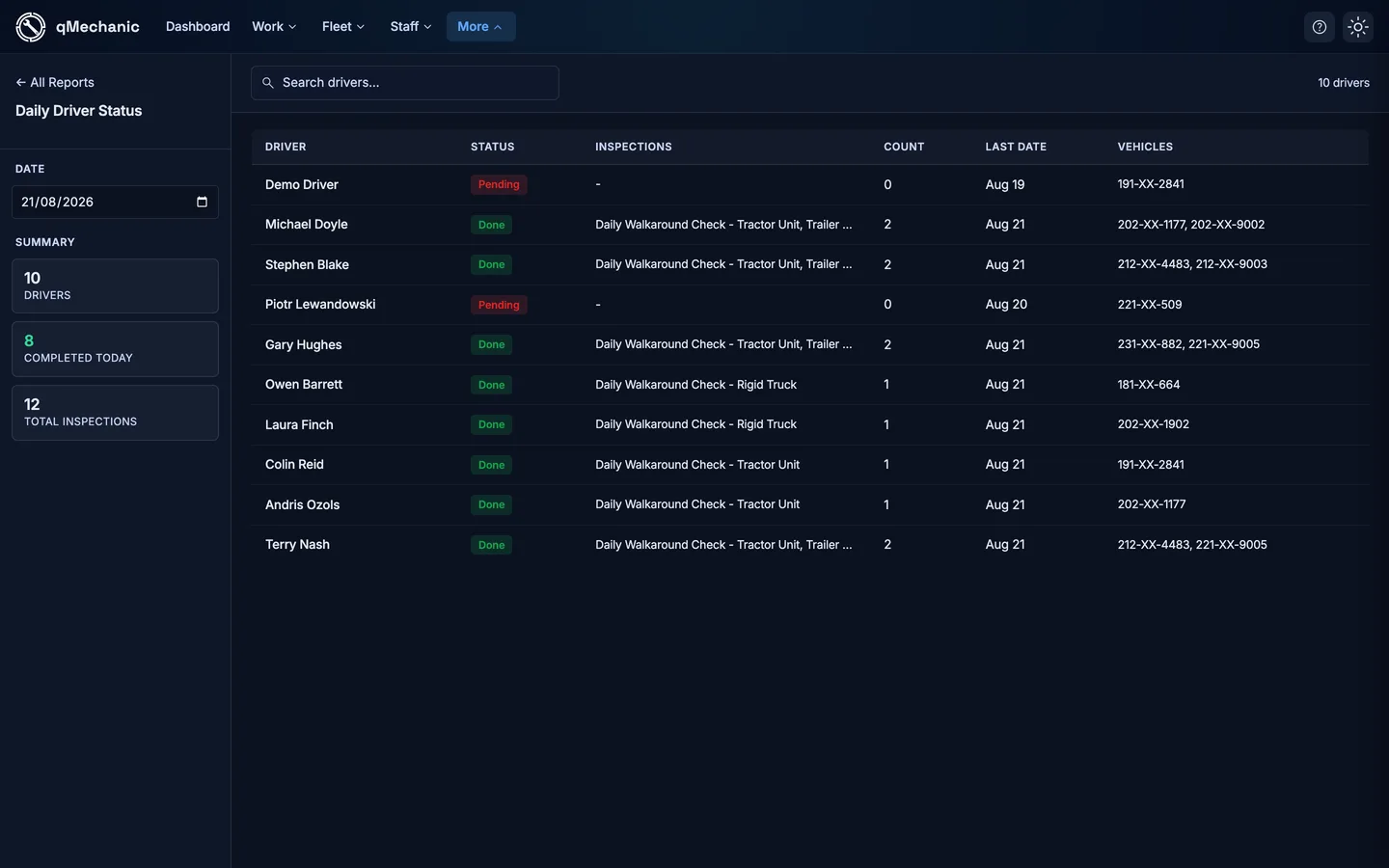Viewport: 1389px width, 868px height.
Task: Click Andris Ozols' vehicle 202-XX-1177
Action: click(1152, 504)
